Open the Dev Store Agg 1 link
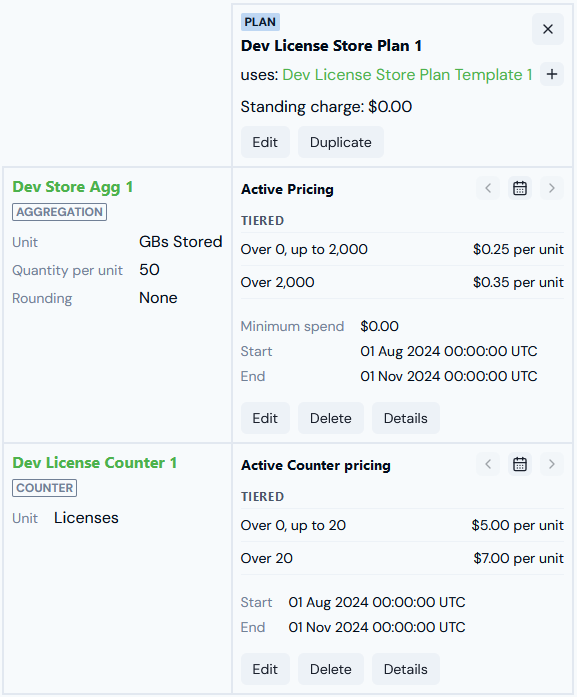577x697 pixels. click(72, 187)
